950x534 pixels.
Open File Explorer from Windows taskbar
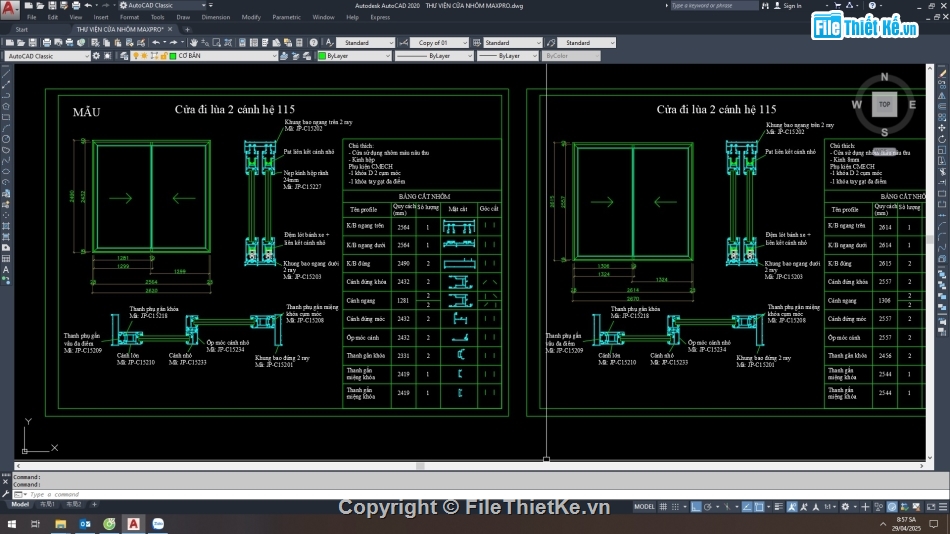click(61, 524)
